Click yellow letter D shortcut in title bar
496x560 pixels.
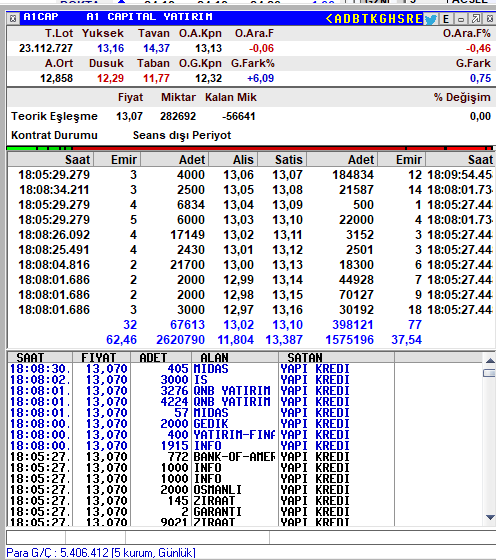(347, 19)
